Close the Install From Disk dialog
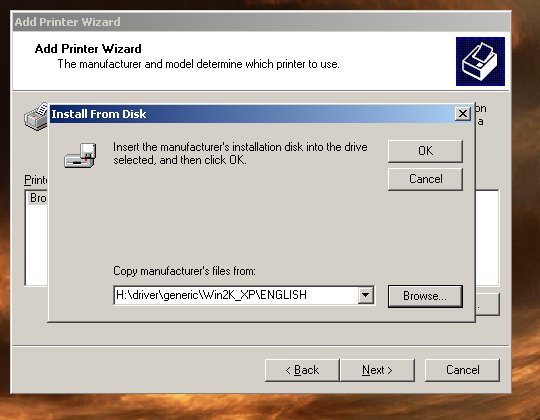Image resolution: width=540 pixels, height=420 pixels. pyautogui.click(x=463, y=113)
